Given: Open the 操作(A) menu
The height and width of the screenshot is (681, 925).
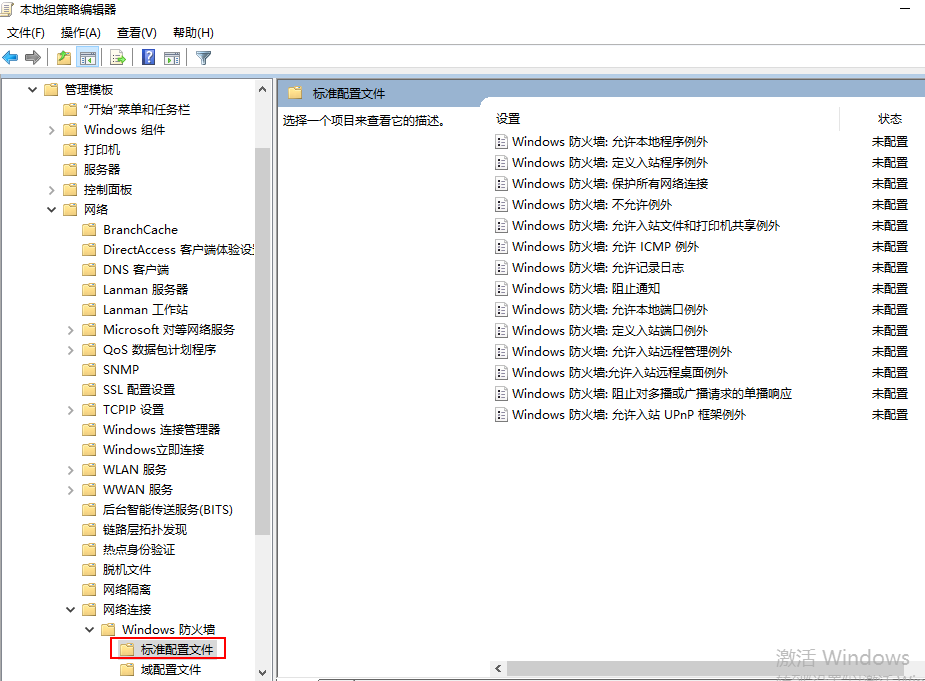Looking at the screenshot, I should [81, 32].
